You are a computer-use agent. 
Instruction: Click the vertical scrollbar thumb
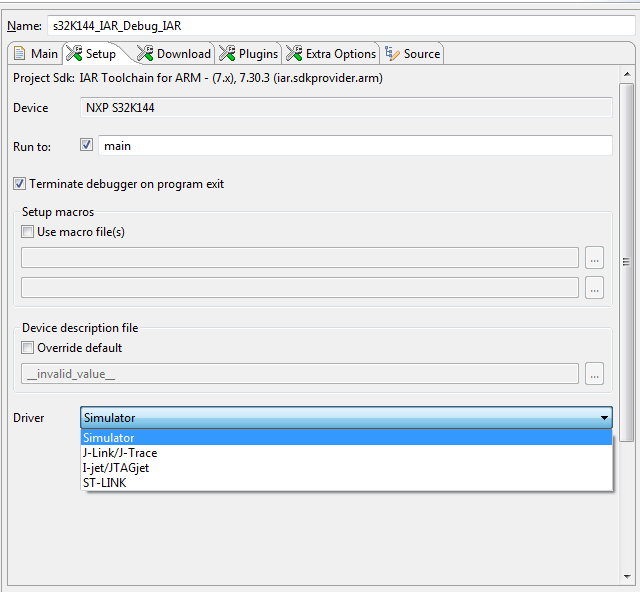[626, 262]
